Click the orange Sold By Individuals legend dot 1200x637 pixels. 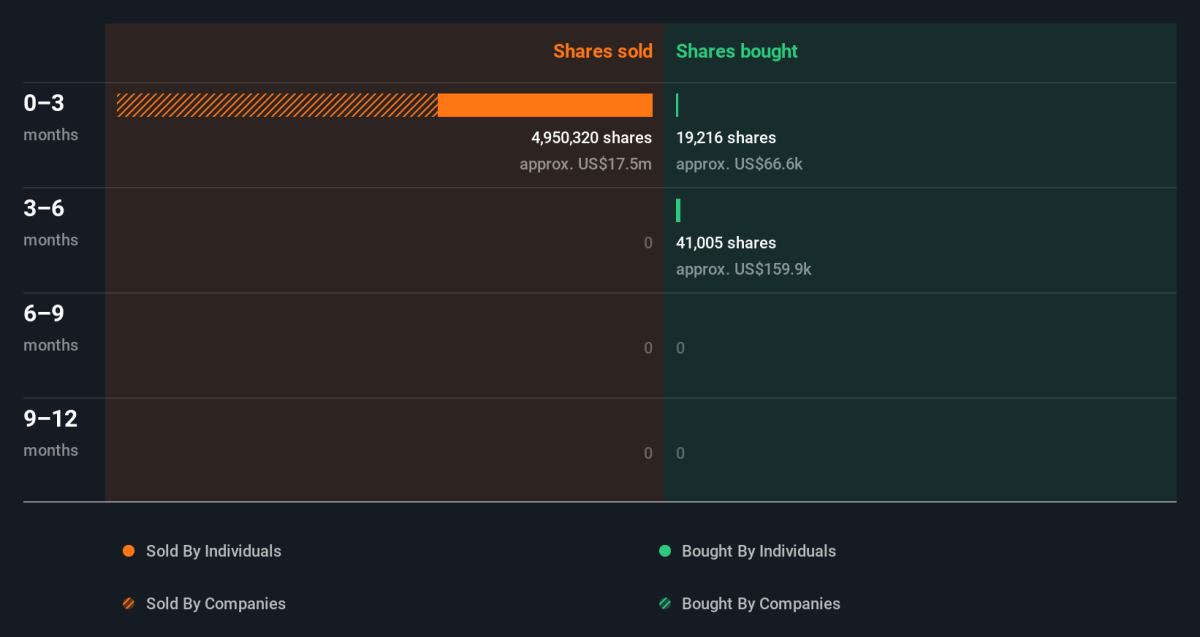pyautogui.click(x=128, y=551)
